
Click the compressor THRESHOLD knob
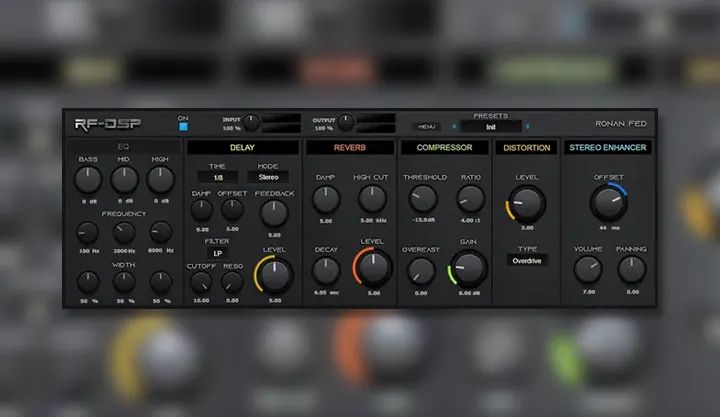point(422,199)
